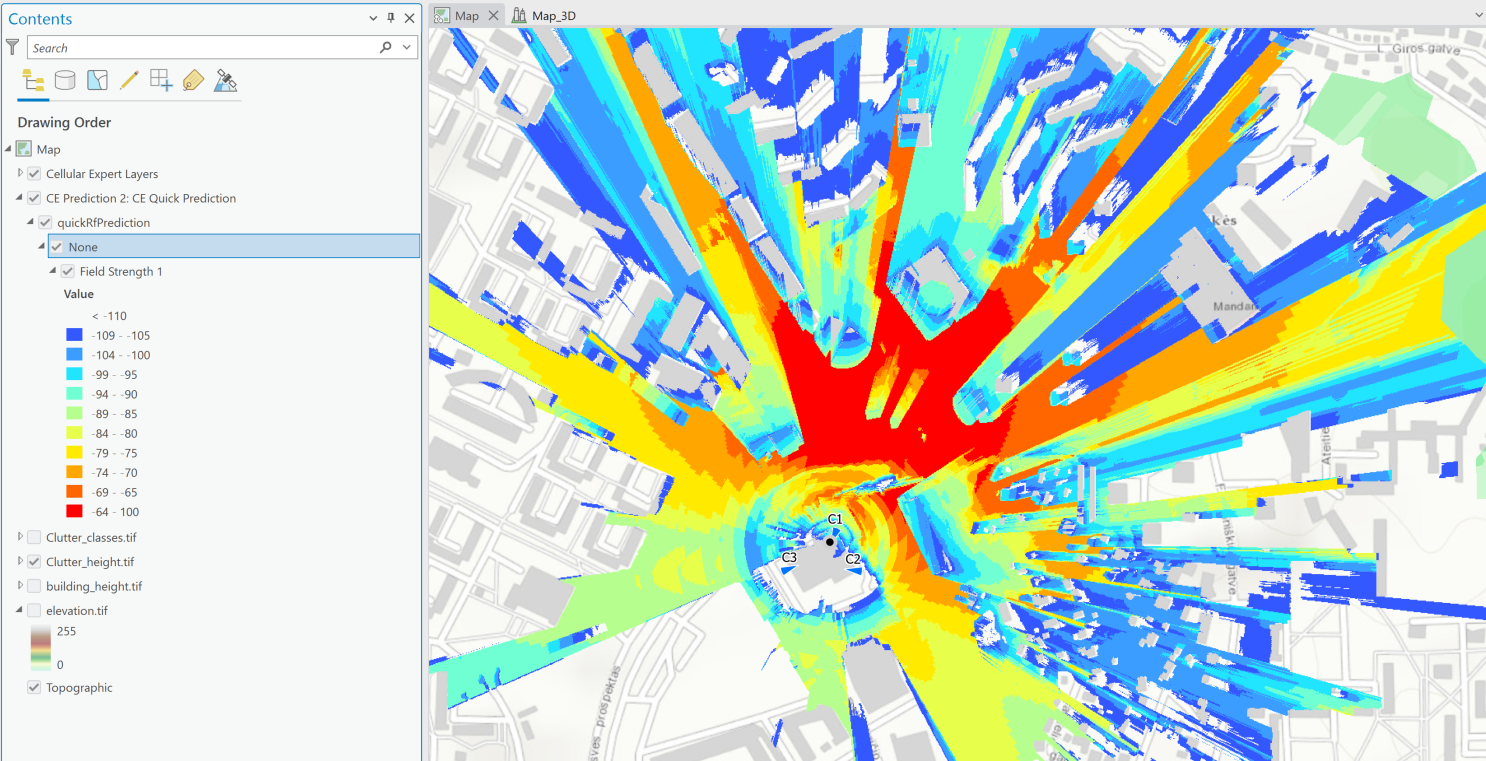The height and width of the screenshot is (761, 1486).
Task: Click the Drawing Order heading
Action: pos(64,122)
